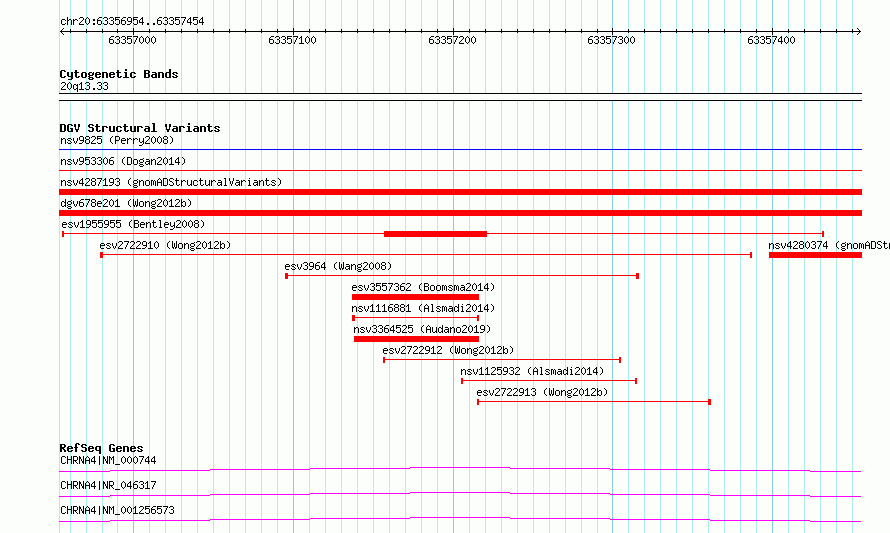Viewport: 890px width, 533px height.
Task: Open gene CHRNA4|NM_000744 label
Action: point(108,460)
